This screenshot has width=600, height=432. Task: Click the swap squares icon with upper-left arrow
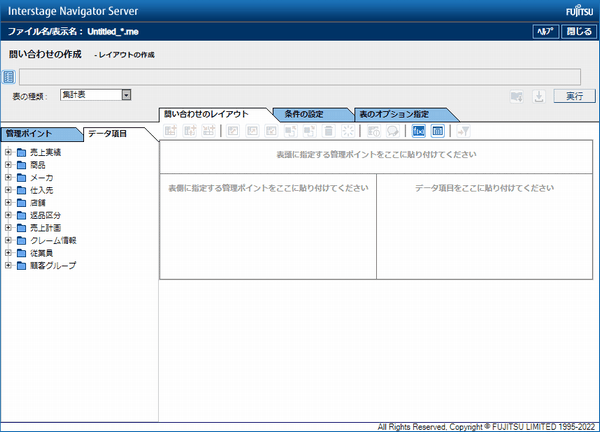290,131
